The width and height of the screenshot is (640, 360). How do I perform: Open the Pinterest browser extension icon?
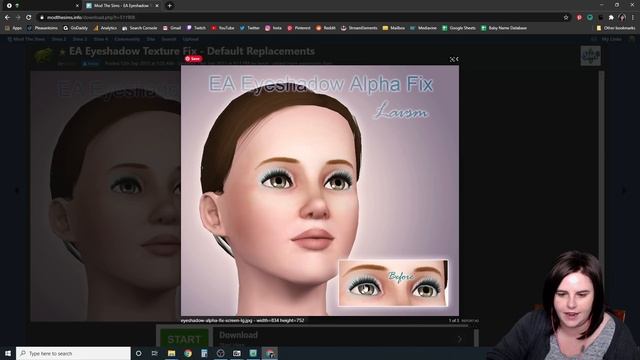579,18
